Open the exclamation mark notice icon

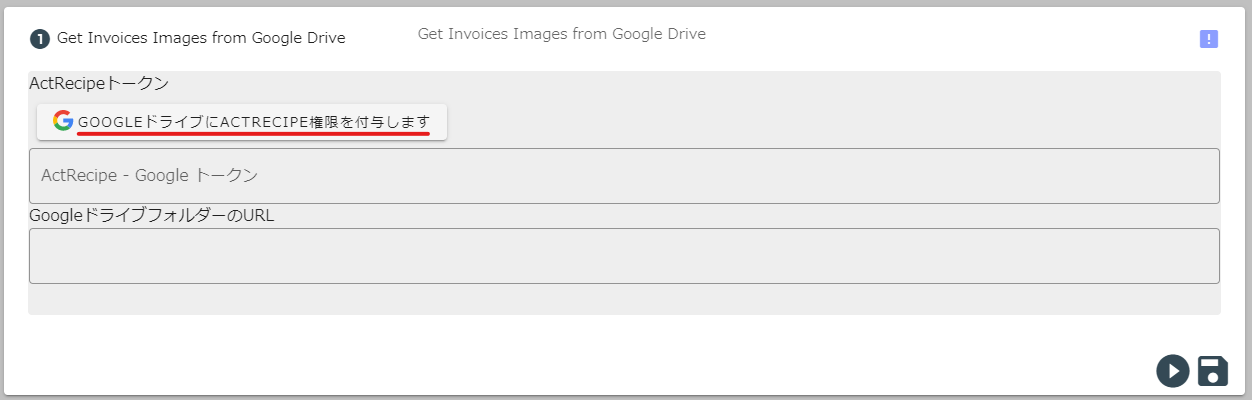pos(1209,39)
